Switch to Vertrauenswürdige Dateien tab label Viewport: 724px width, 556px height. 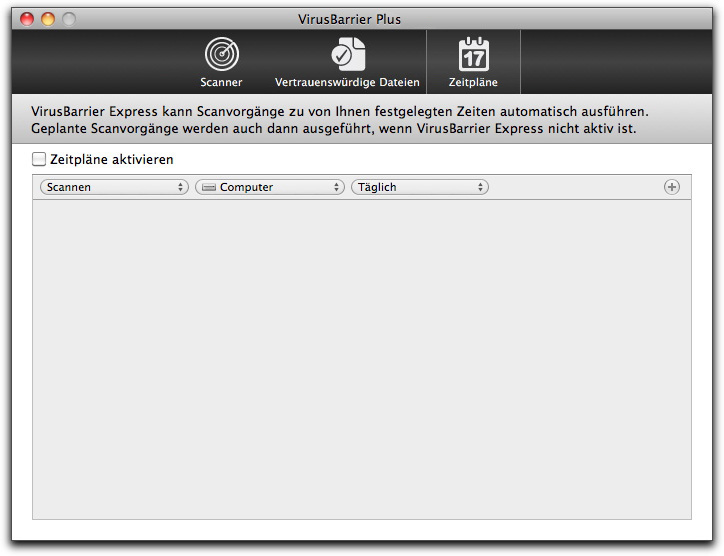point(347,82)
